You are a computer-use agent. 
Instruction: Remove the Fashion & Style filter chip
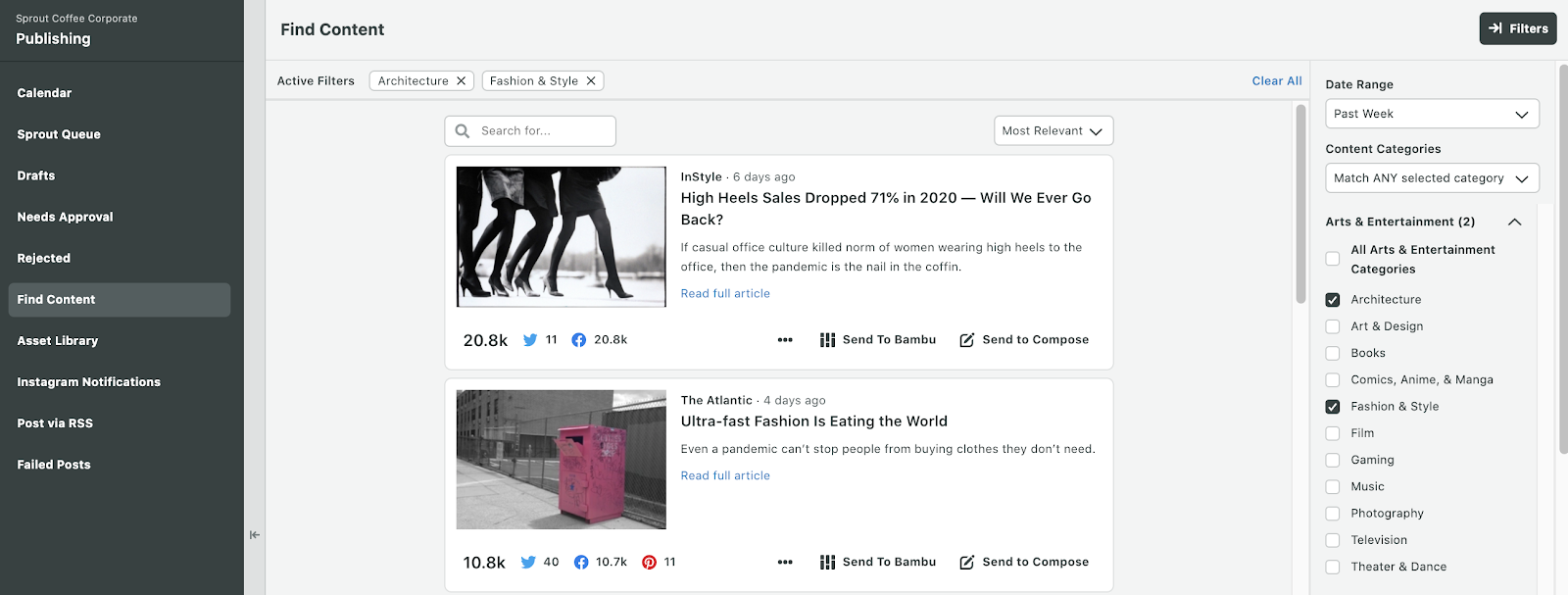(591, 81)
